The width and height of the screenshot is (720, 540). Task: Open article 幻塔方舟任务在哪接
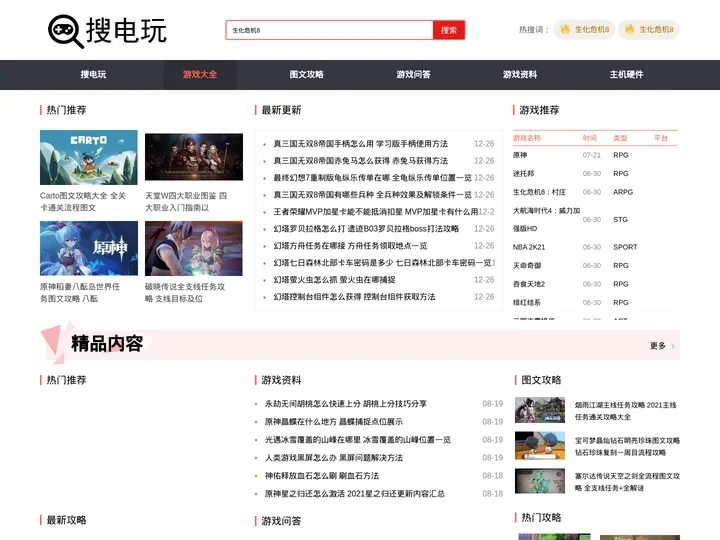click(350, 246)
